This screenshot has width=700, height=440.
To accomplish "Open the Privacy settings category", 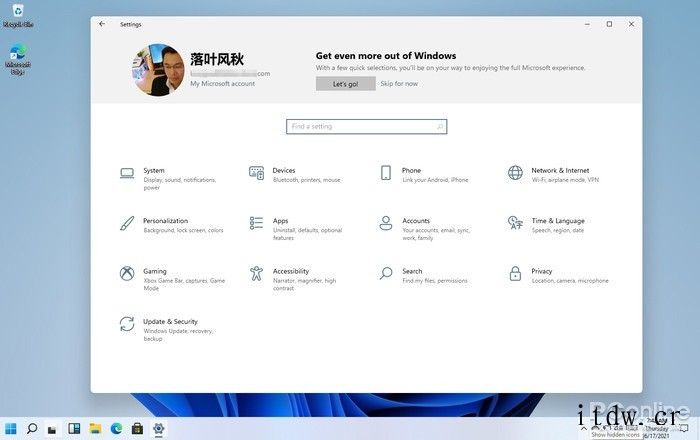I will (541, 271).
